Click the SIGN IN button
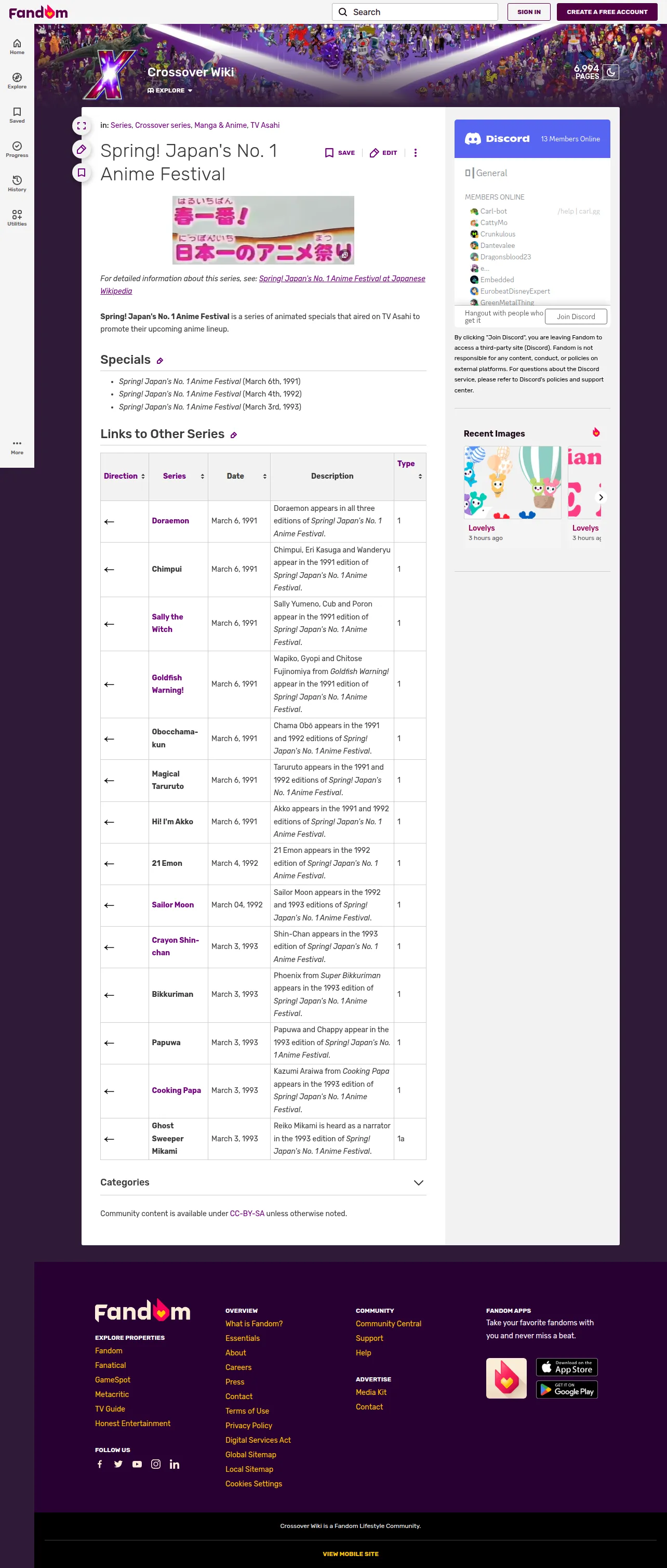The width and height of the screenshot is (667, 1568). 529,12
